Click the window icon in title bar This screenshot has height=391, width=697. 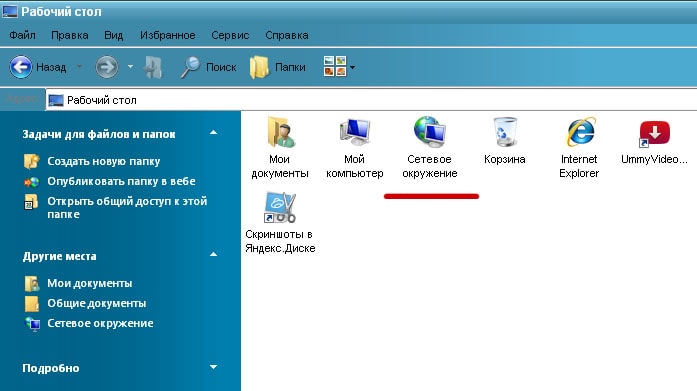(10, 11)
